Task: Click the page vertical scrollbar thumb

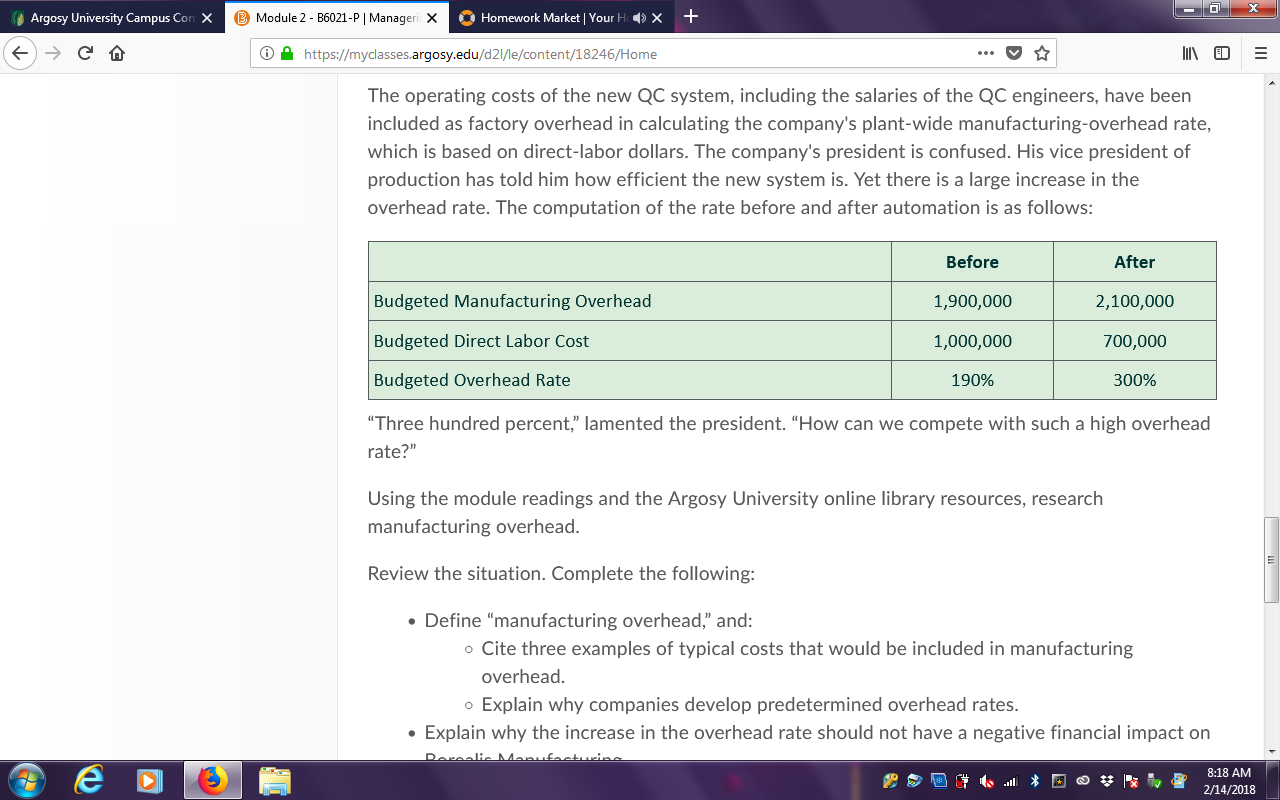Action: 1271,559
